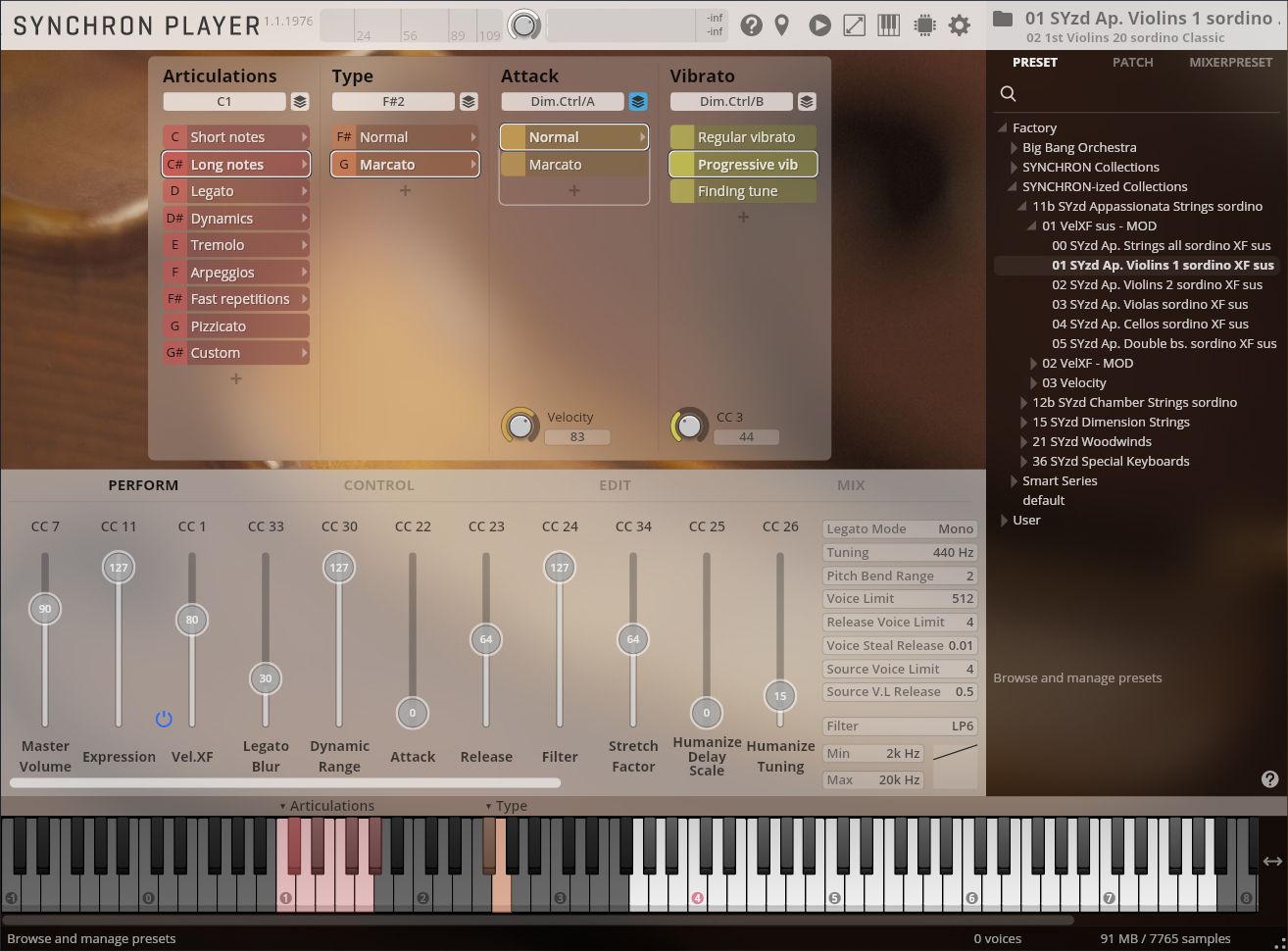Collapse the Factory tree node

[1003, 128]
